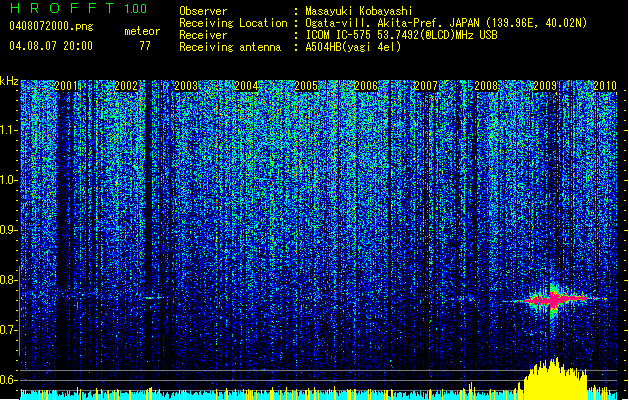629x400 pixels.
Task: Click the tall yellow signal power peak
Action: click(555, 378)
